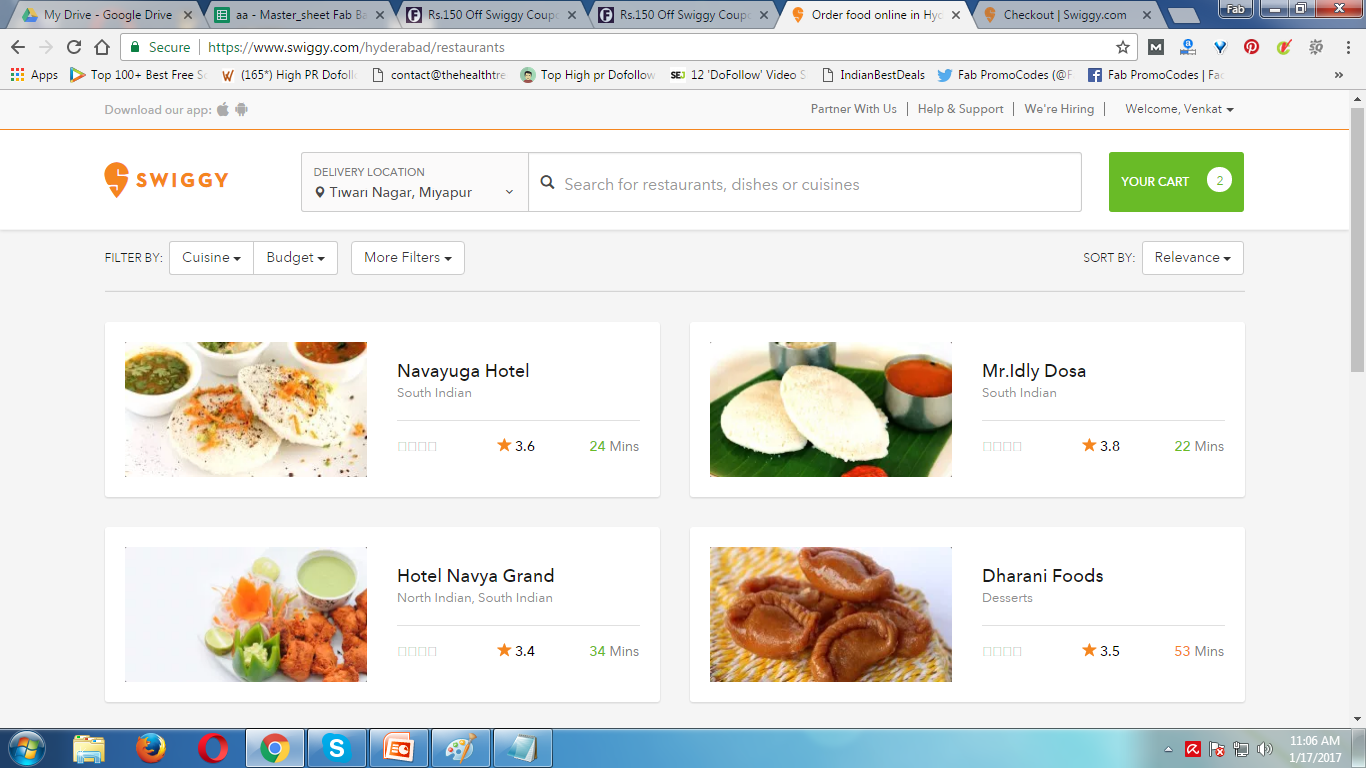Open the Relevance sort dropdown
1366x768 pixels.
click(1193, 257)
